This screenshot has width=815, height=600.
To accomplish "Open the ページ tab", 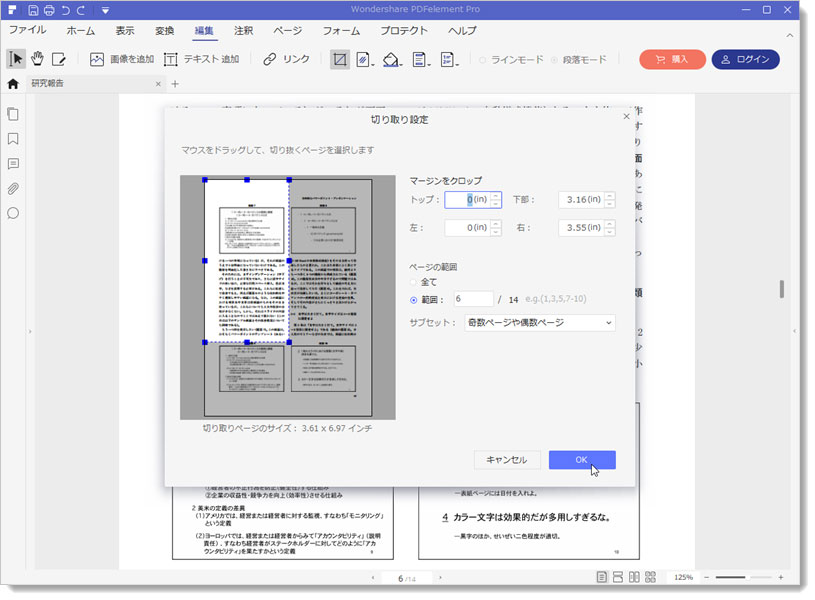I will 288,31.
